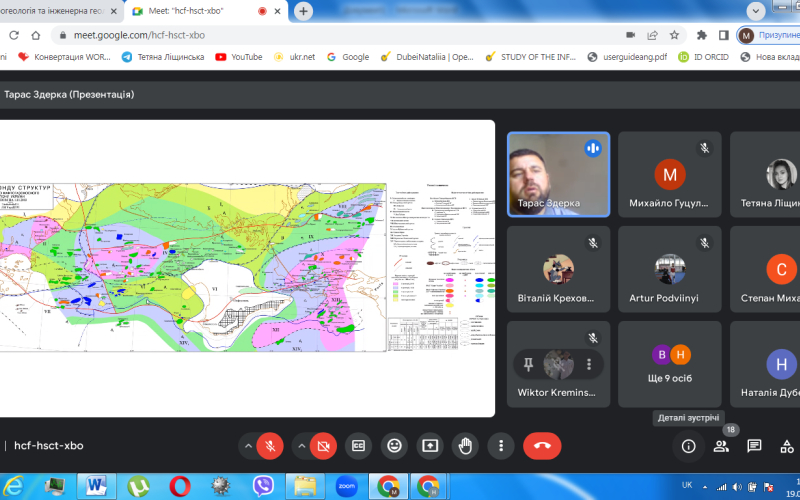Screen dimensions: 800x500
Task: Open new tab with plus button
Action: point(303,11)
